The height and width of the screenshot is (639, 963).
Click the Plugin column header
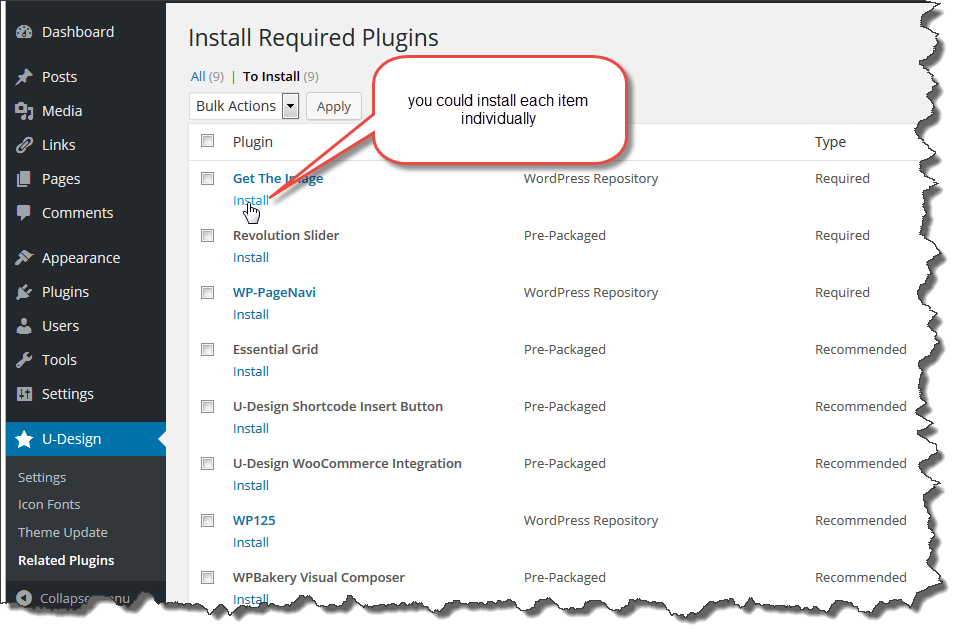coord(252,142)
